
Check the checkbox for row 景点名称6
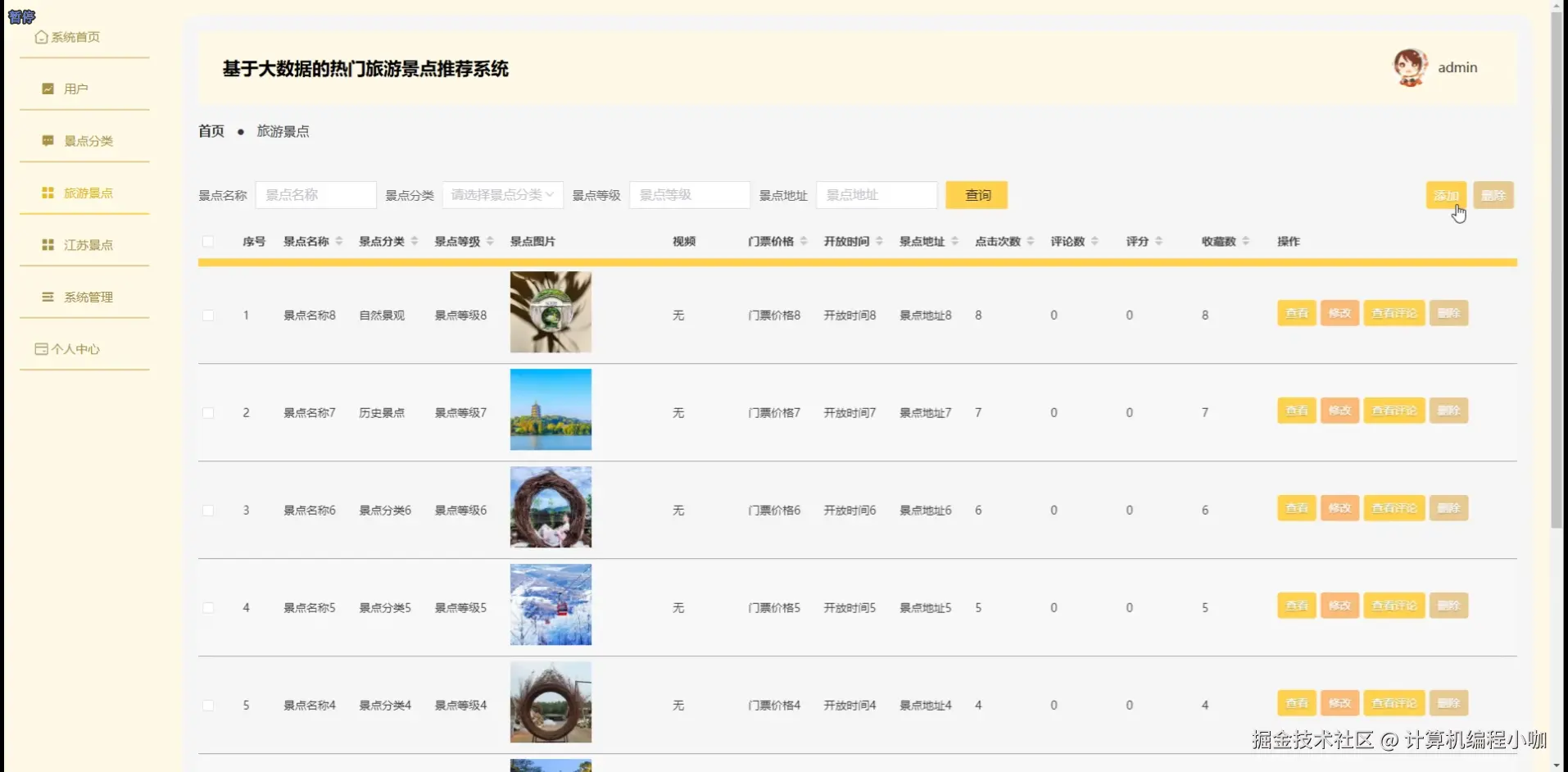[208, 510]
